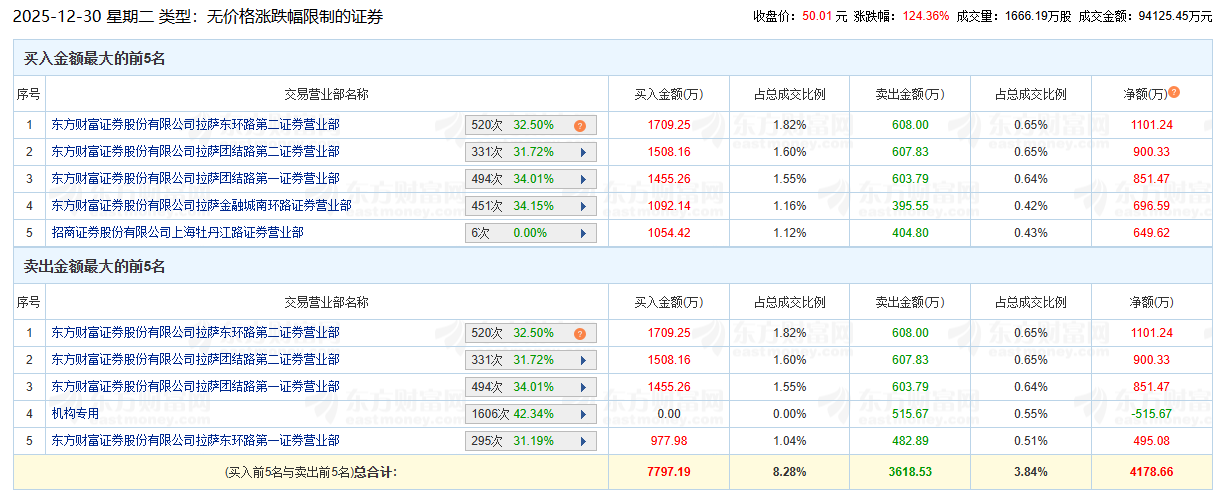Click the arrow icon next to 1606次 42.34%

tap(580, 414)
